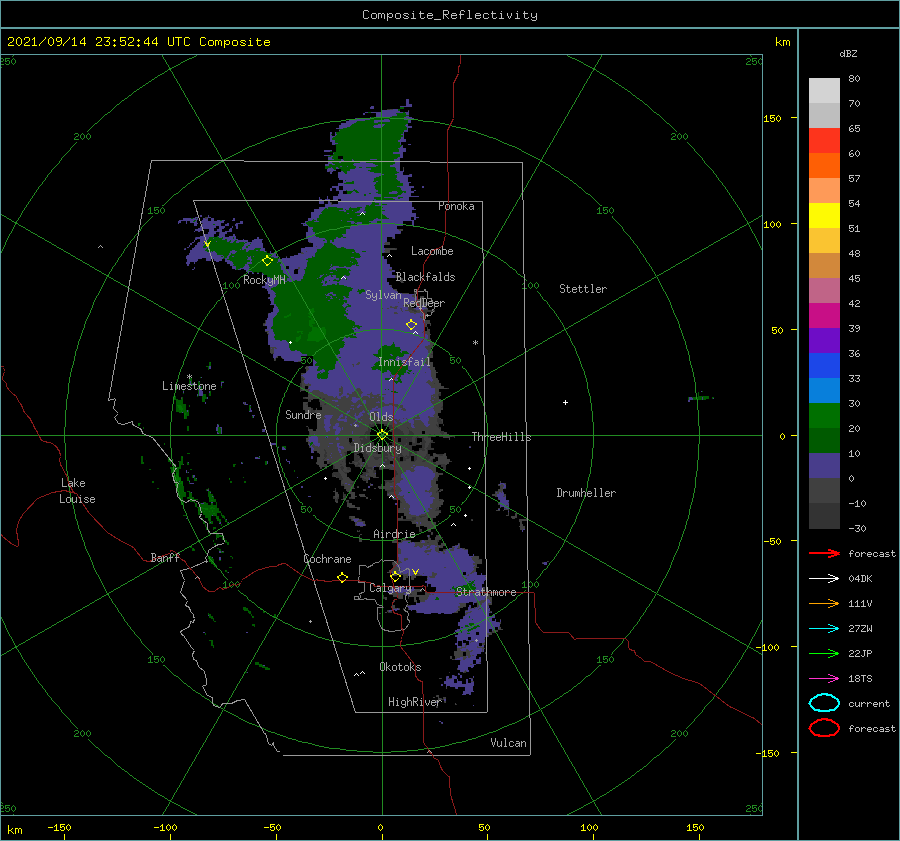The height and width of the screenshot is (841, 900).
Task: Click the 18TS legend label
Action: (860, 679)
